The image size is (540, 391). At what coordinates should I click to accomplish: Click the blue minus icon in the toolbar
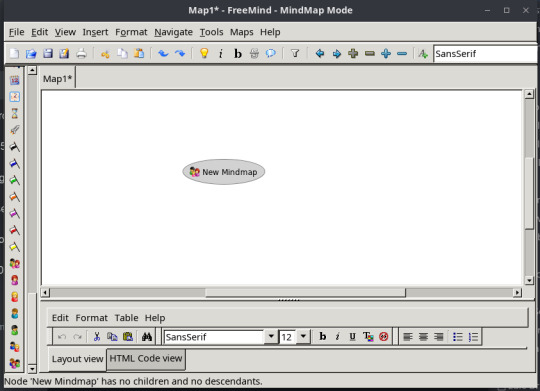tap(402, 53)
